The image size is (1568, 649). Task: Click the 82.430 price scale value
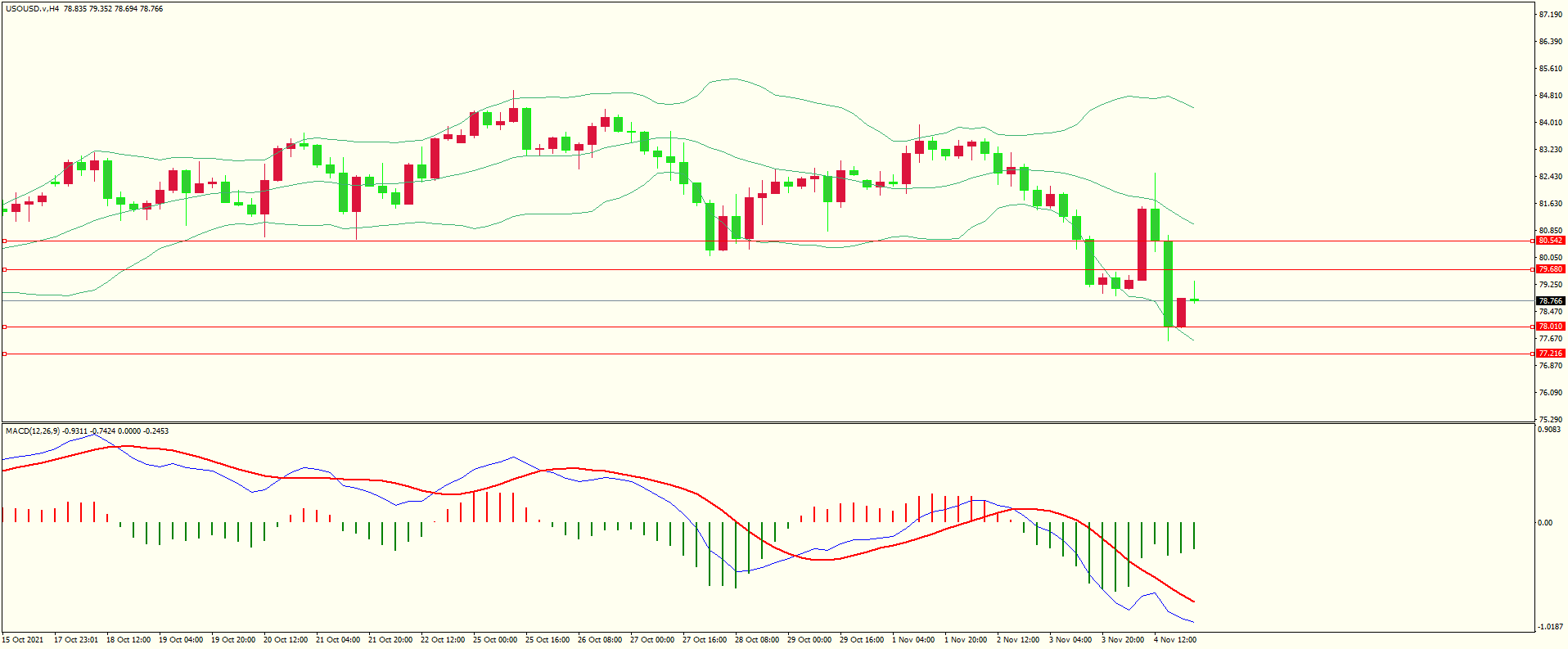tap(1550, 177)
